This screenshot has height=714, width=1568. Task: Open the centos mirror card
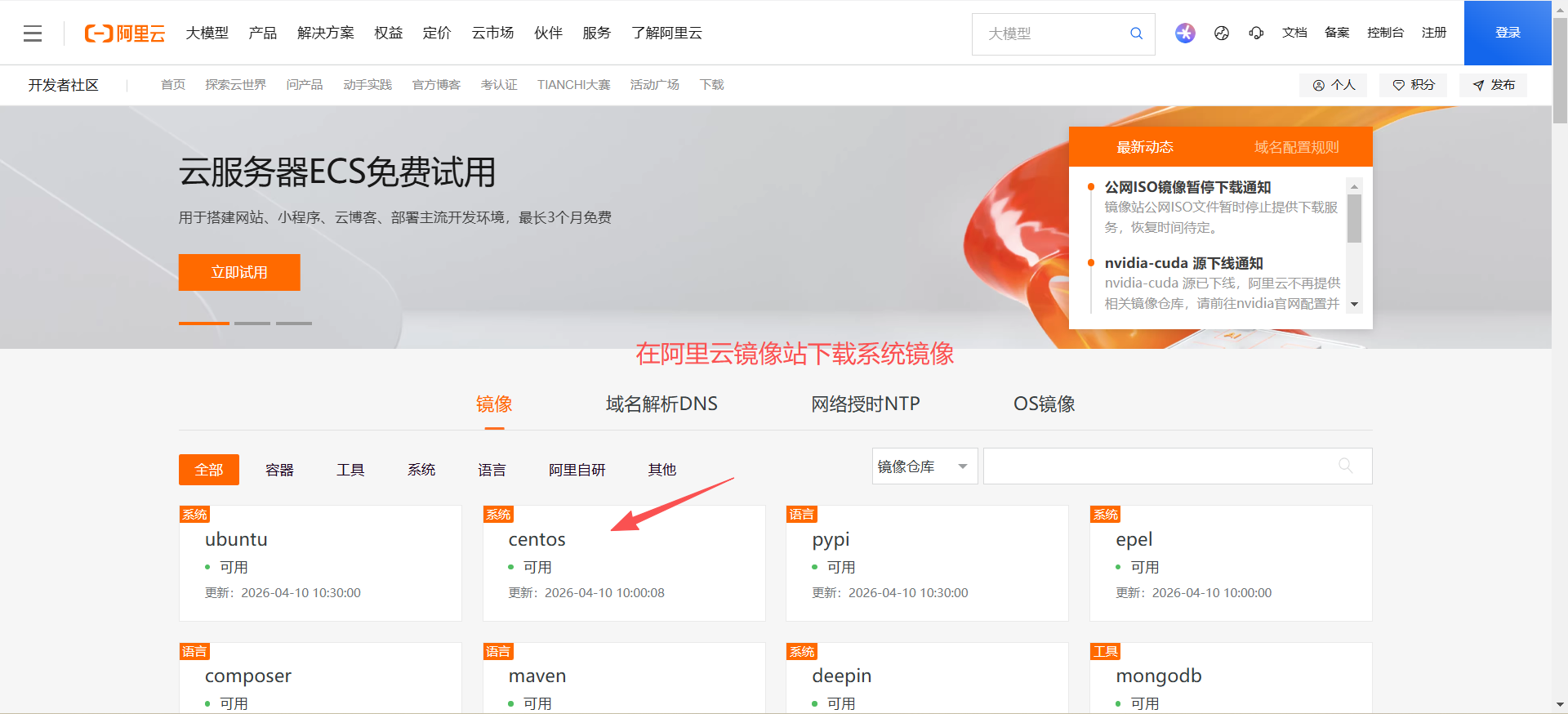coord(624,563)
